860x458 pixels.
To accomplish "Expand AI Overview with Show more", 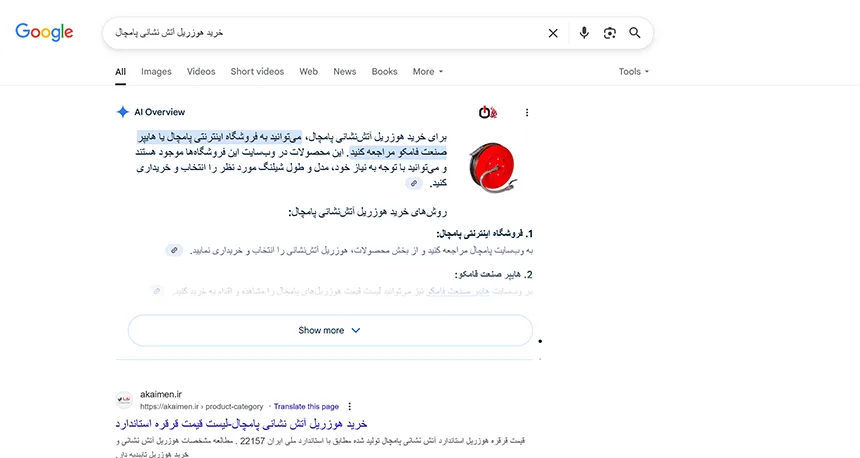I will (329, 330).
